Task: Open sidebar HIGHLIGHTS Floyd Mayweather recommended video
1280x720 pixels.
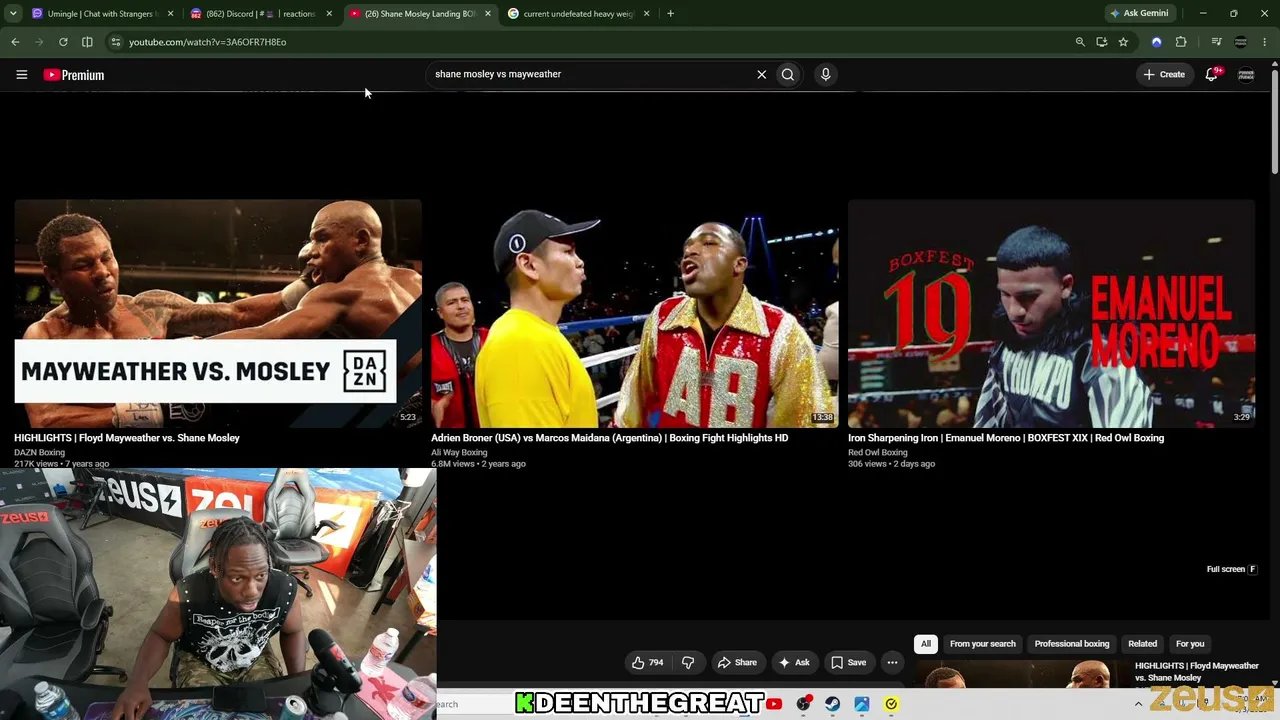Action: click(1197, 672)
